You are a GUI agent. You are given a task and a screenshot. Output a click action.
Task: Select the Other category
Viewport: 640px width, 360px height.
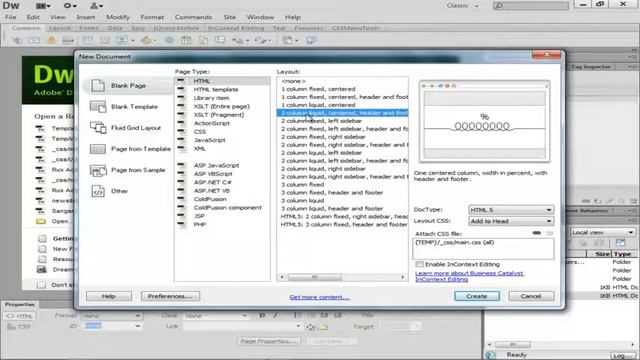coord(110,191)
